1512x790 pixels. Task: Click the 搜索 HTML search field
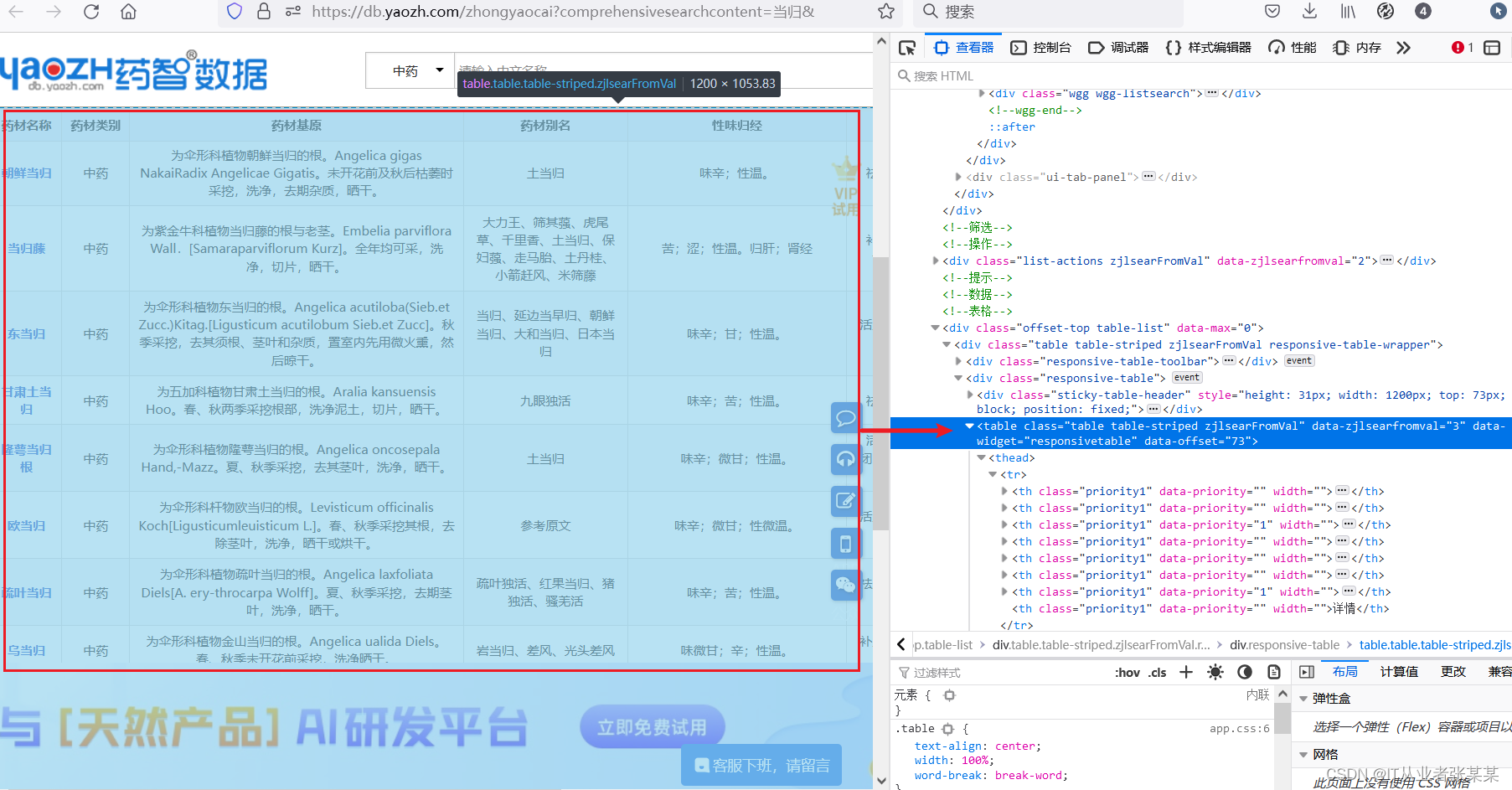[x=1200, y=75]
